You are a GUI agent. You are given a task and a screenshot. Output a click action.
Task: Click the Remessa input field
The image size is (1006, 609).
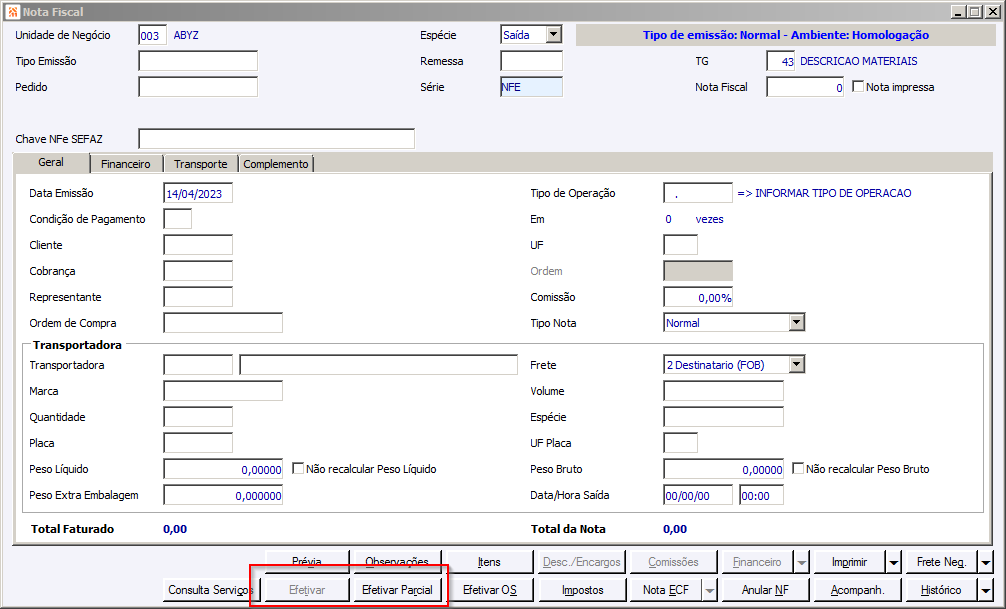point(531,61)
